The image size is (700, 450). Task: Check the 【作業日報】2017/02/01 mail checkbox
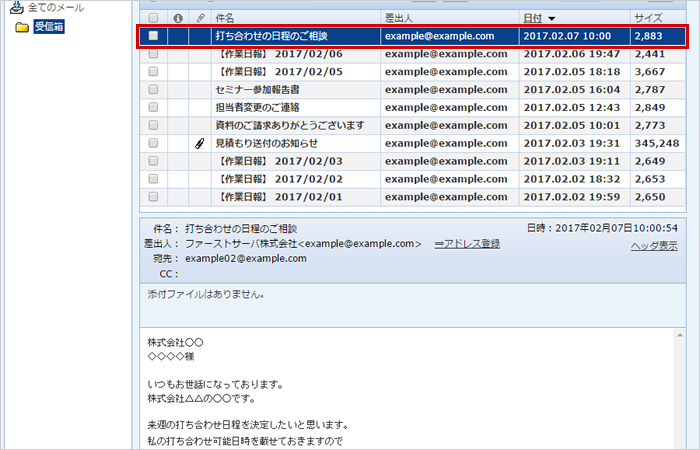153,196
